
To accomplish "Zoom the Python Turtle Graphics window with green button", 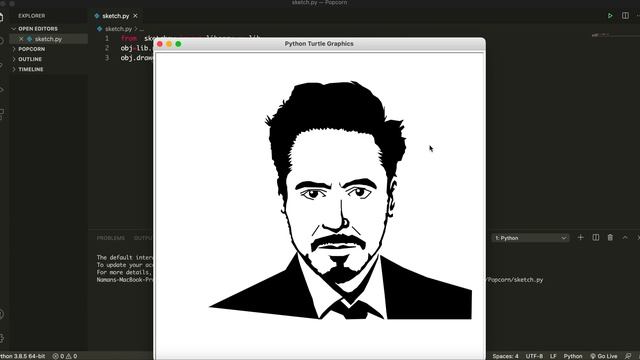I will click(x=178, y=44).
